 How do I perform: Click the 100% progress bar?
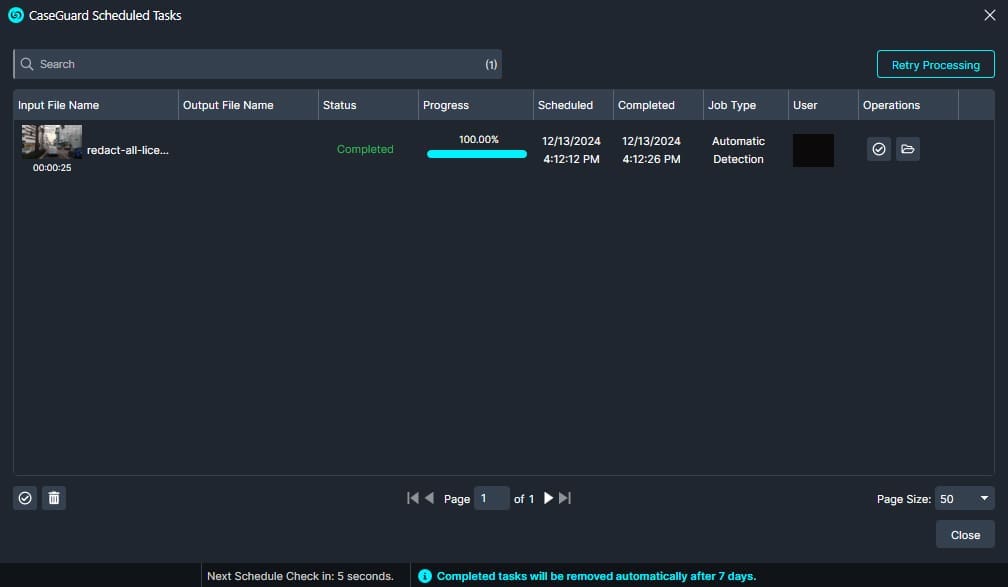click(476, 153)
